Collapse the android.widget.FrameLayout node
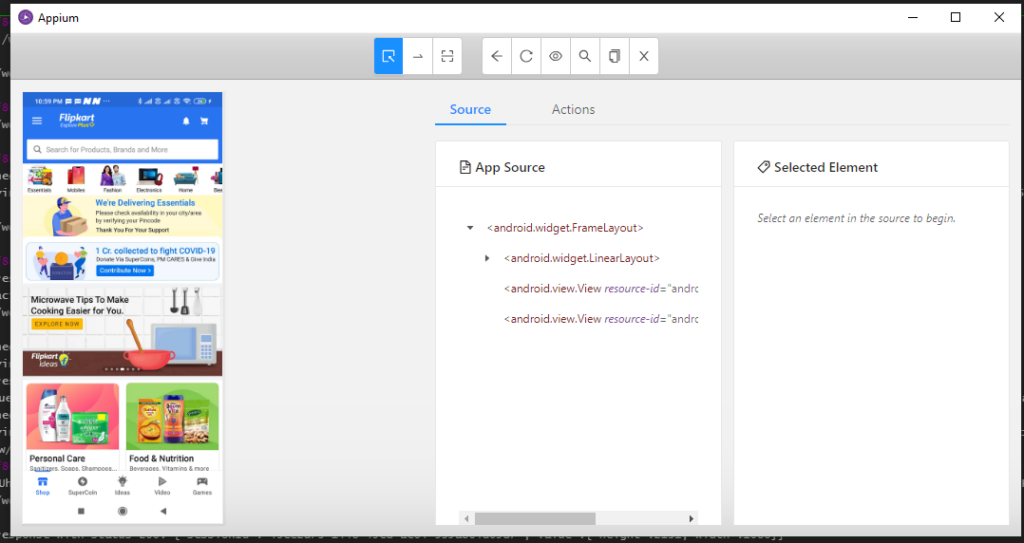The width and height of the screenshot is (1024, 543). pyautogui.click(x=470, y=228)
